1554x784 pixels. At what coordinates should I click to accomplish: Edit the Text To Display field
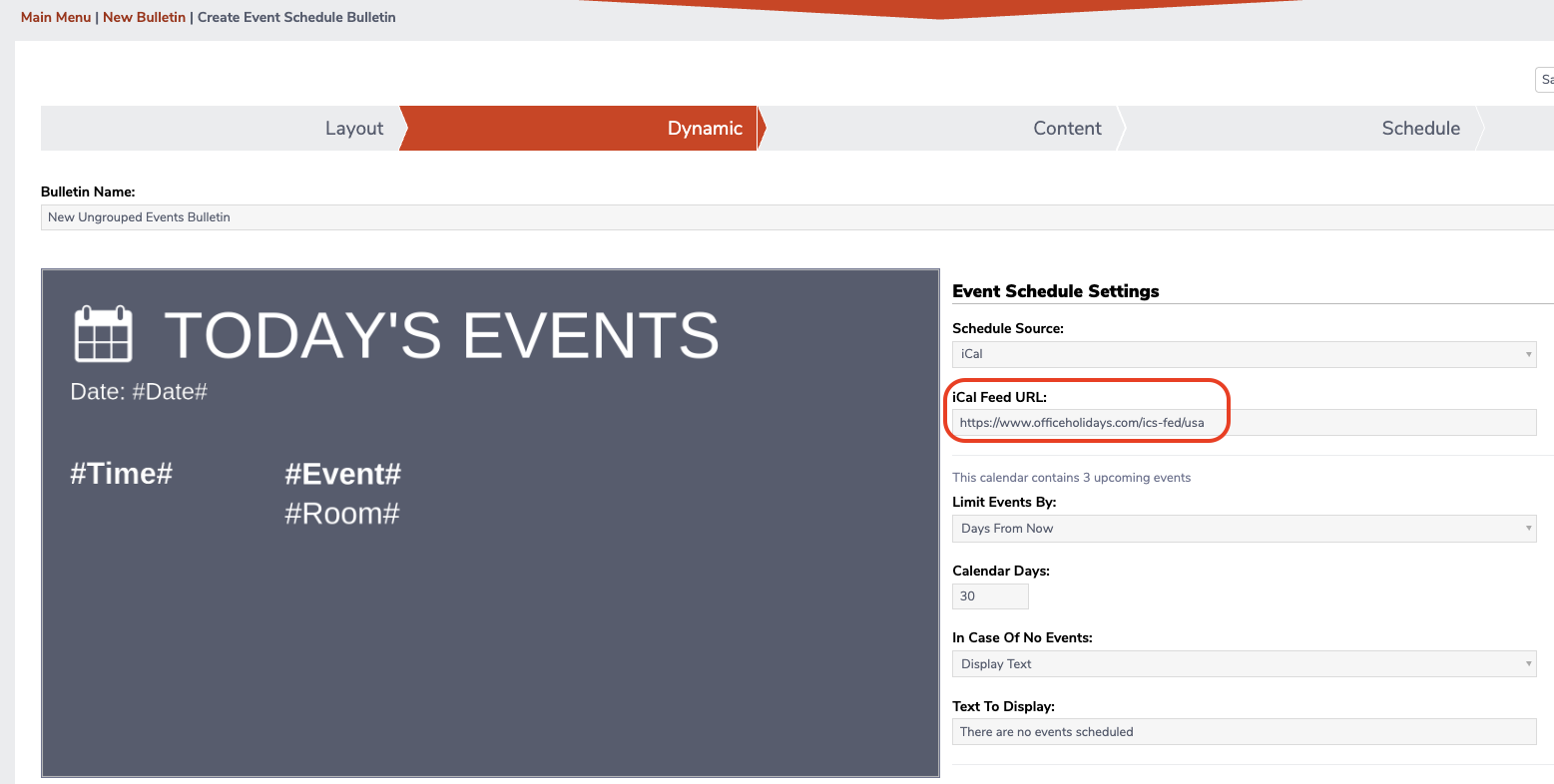pos(1244,732)
